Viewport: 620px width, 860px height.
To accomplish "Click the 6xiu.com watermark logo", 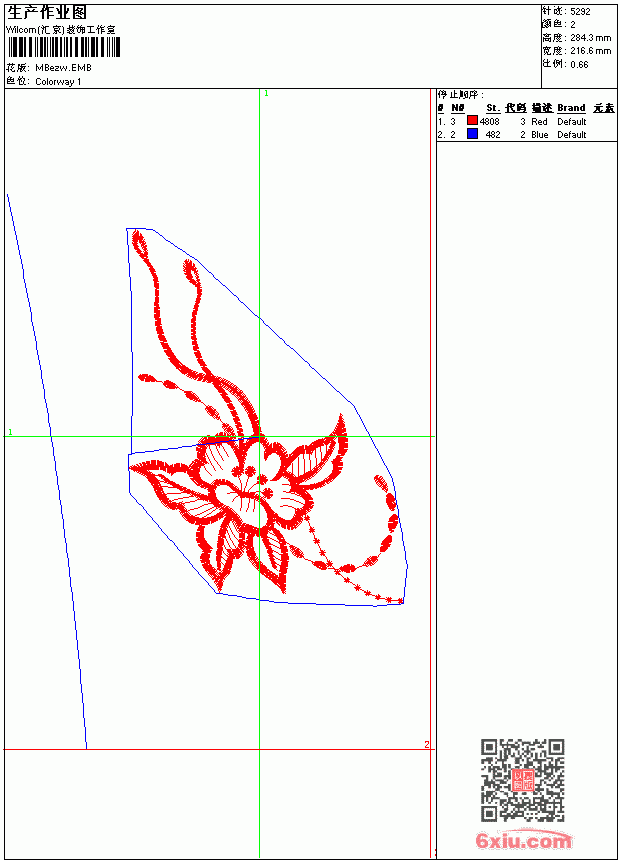I will coord(523,840).
